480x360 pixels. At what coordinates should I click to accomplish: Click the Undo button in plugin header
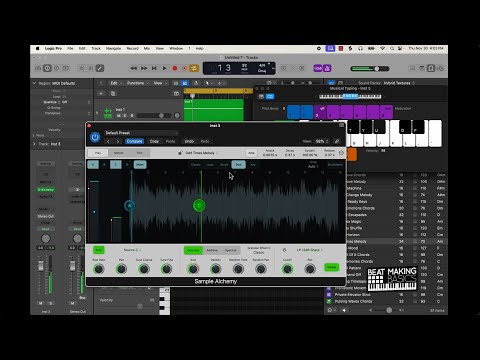189,141
